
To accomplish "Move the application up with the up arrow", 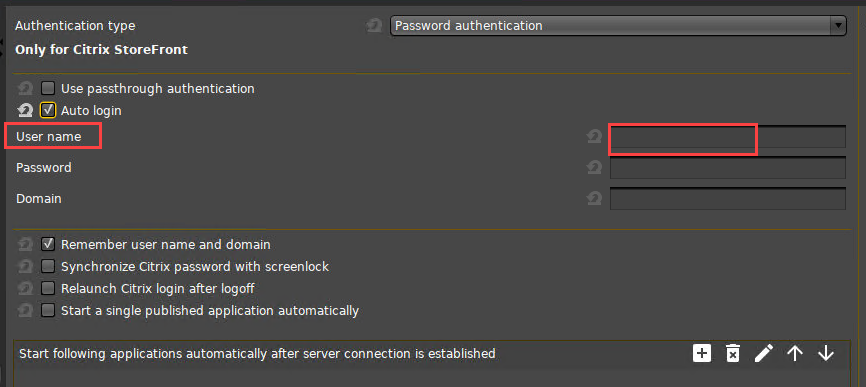I will 795,353.
